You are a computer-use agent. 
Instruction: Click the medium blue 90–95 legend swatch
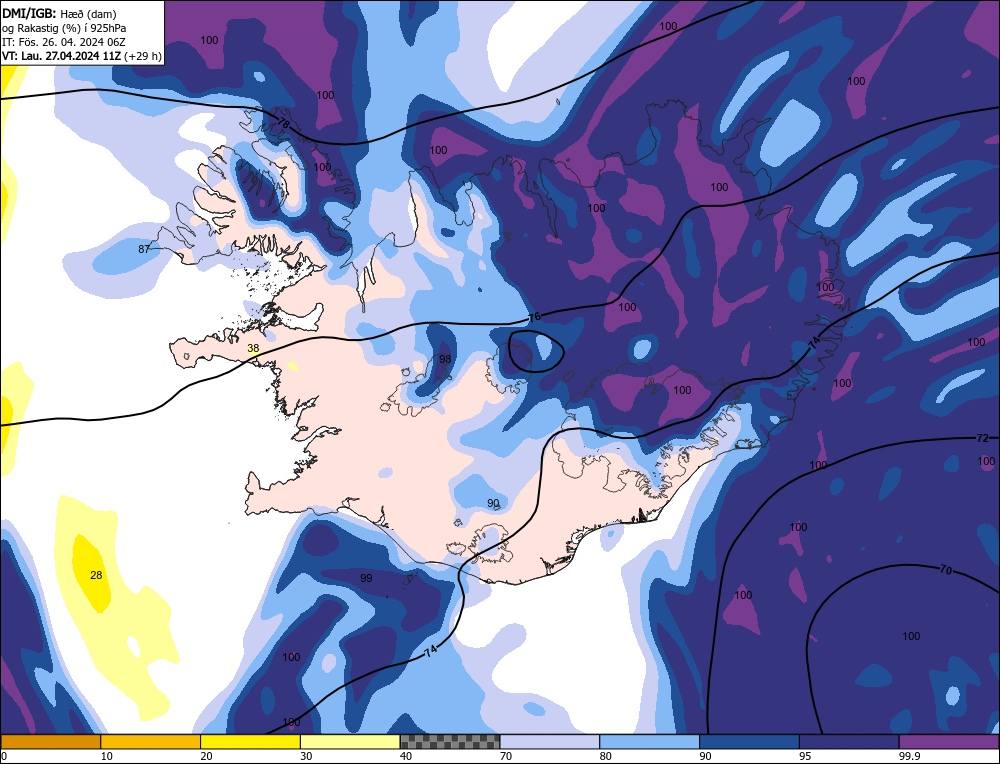(749, 742)
